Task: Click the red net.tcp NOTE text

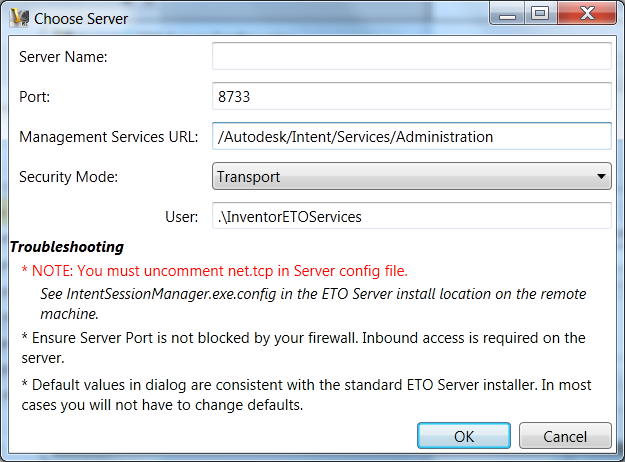Action: pyautogui.click(x=215, y=271)
